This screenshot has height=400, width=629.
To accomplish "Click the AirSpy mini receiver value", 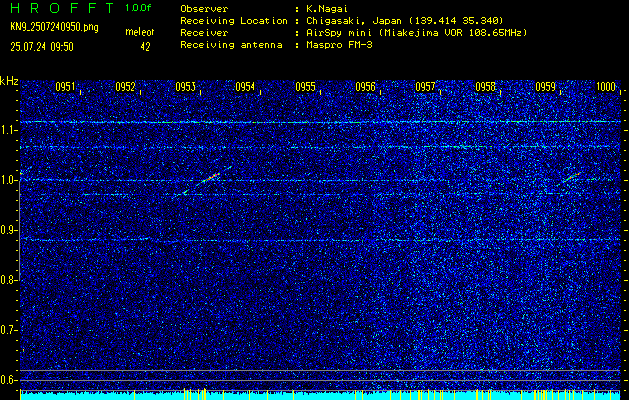I will point(417,33).
